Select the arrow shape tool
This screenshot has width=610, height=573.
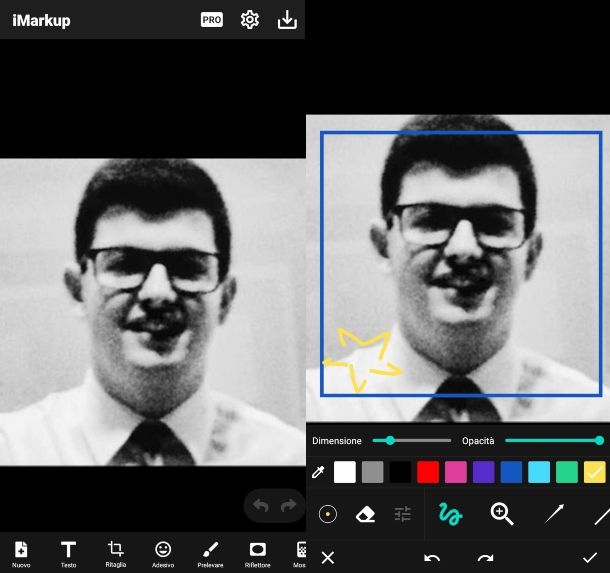point(554,513)
